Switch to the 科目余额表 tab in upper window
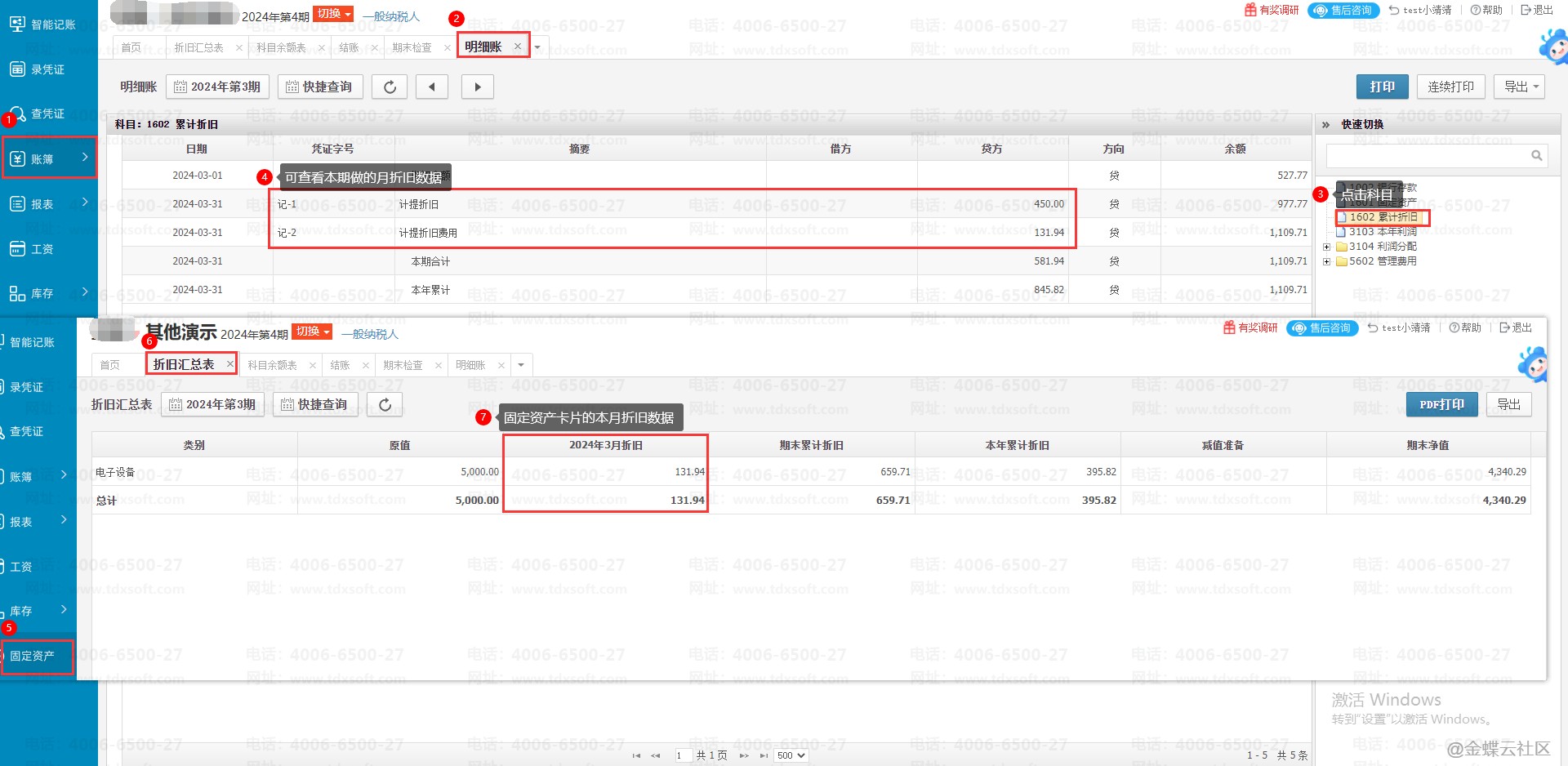This screenshot has height=766, width=1568. (281, 47)
